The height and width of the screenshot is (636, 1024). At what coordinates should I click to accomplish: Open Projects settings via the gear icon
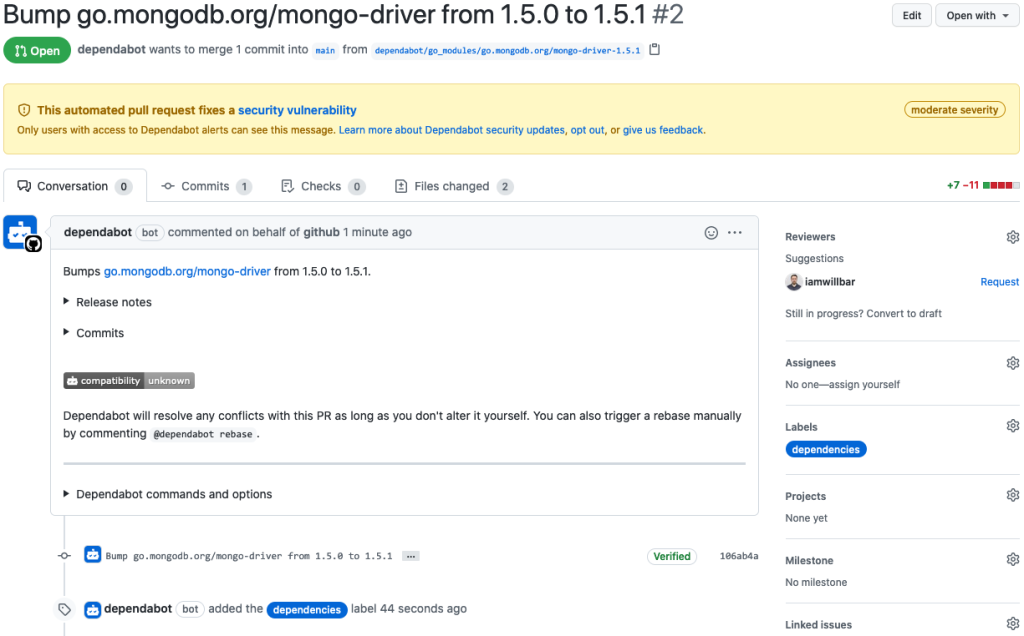pos(1012,494)
